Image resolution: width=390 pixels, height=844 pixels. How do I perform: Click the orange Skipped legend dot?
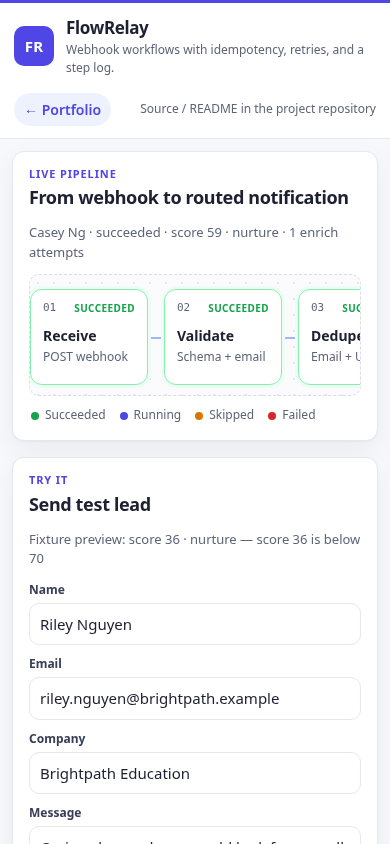pyautogui.click(x=199, y=416)
